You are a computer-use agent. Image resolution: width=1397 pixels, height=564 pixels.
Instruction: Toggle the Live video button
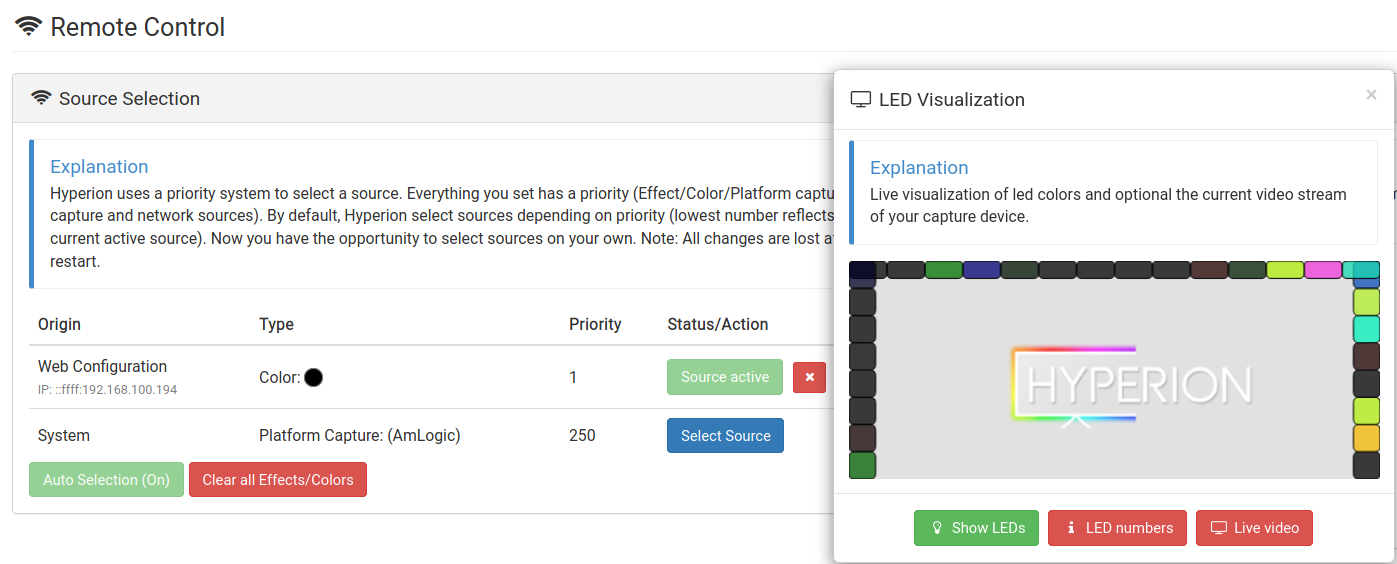click(1254, 528)
